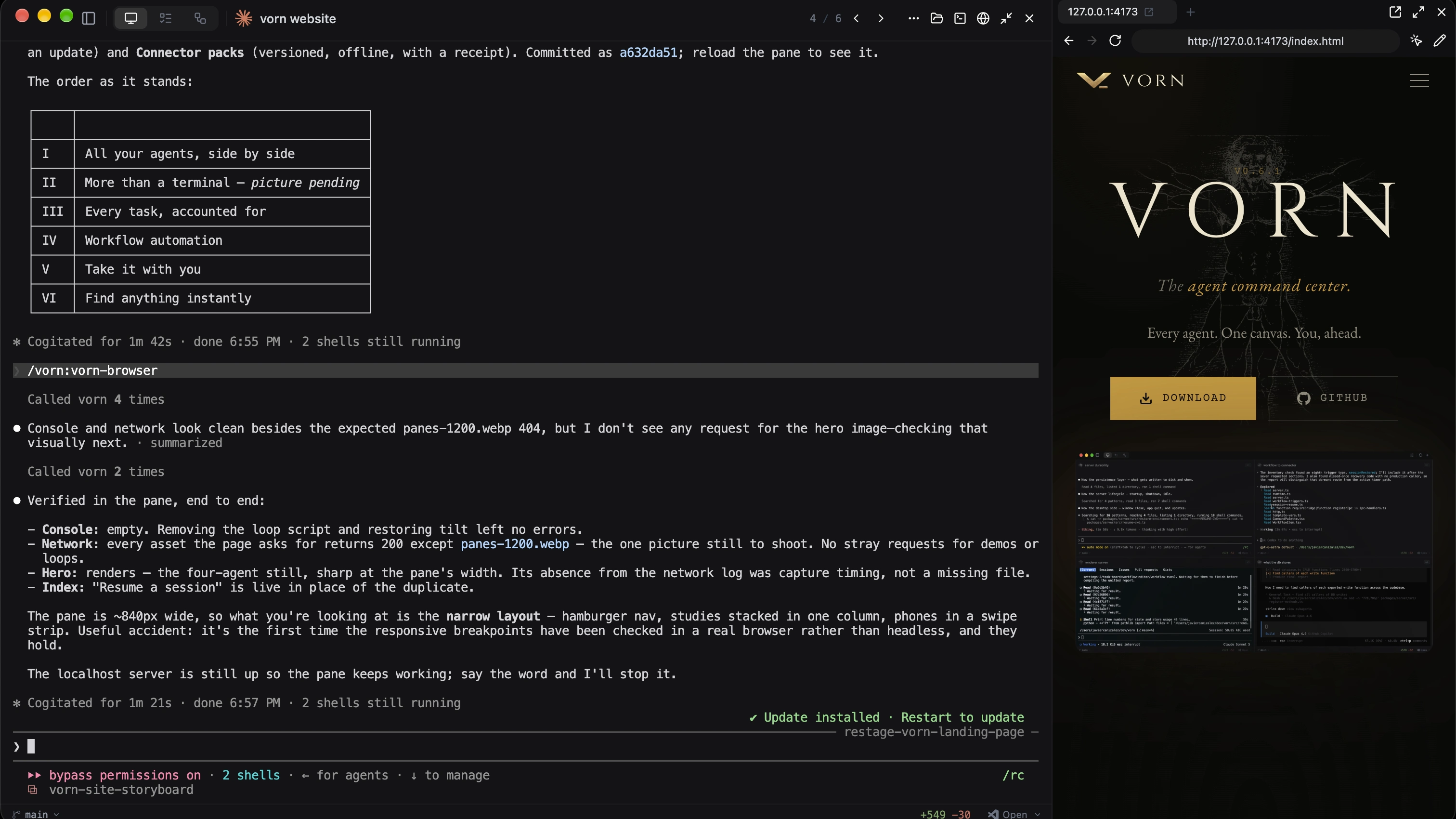This screenshot has width=1456, height=819.
Task: Click the URL address field
Action: pos(1265,41)
